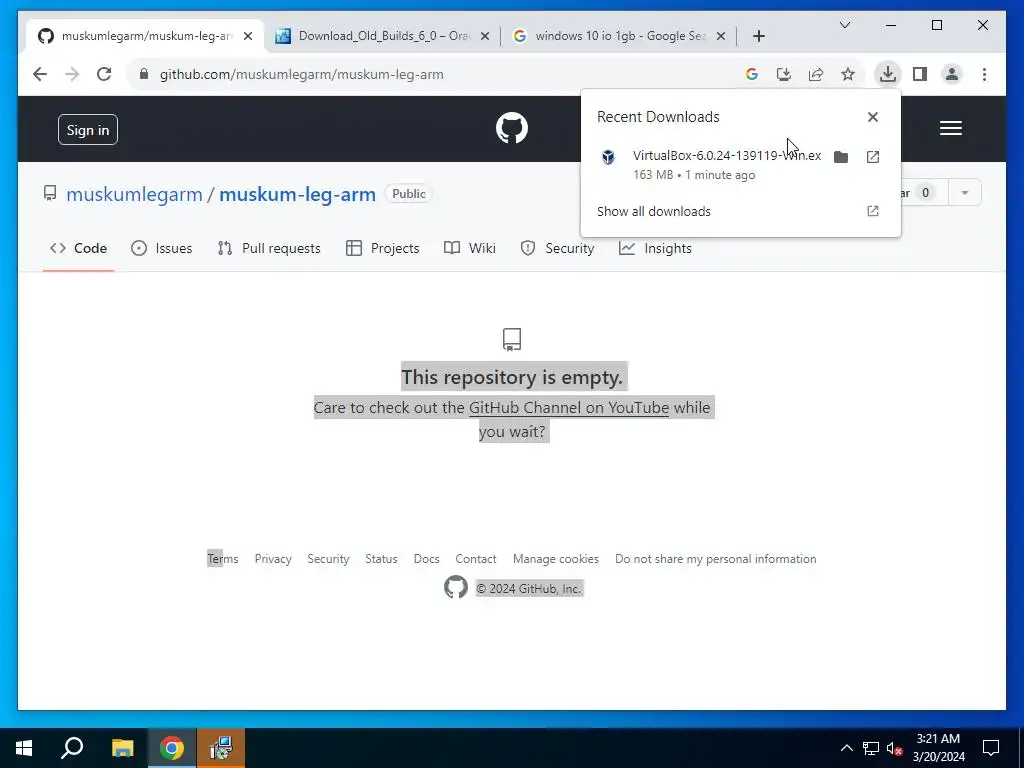This screenshot has height=768, width=1024.
Task: Click the Chrome downloads toolbar icon
Action: point(887,74)
